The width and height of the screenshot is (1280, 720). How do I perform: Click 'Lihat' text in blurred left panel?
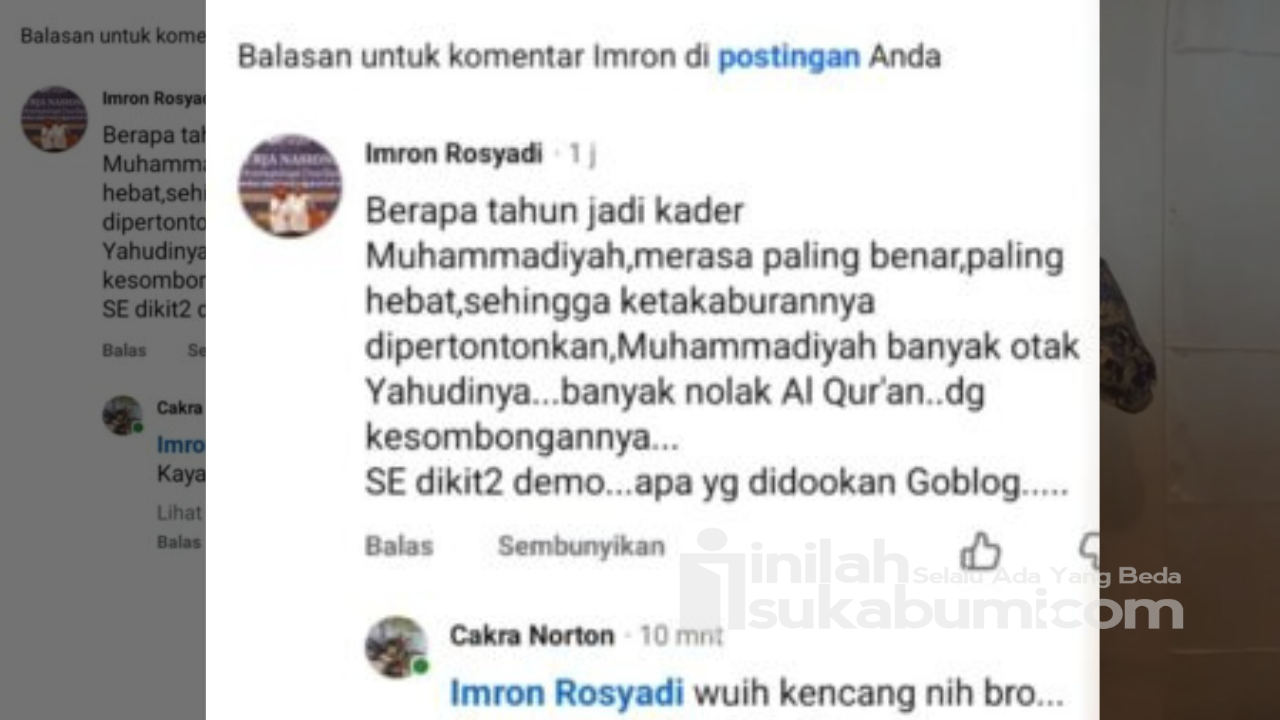pos(180,513)
